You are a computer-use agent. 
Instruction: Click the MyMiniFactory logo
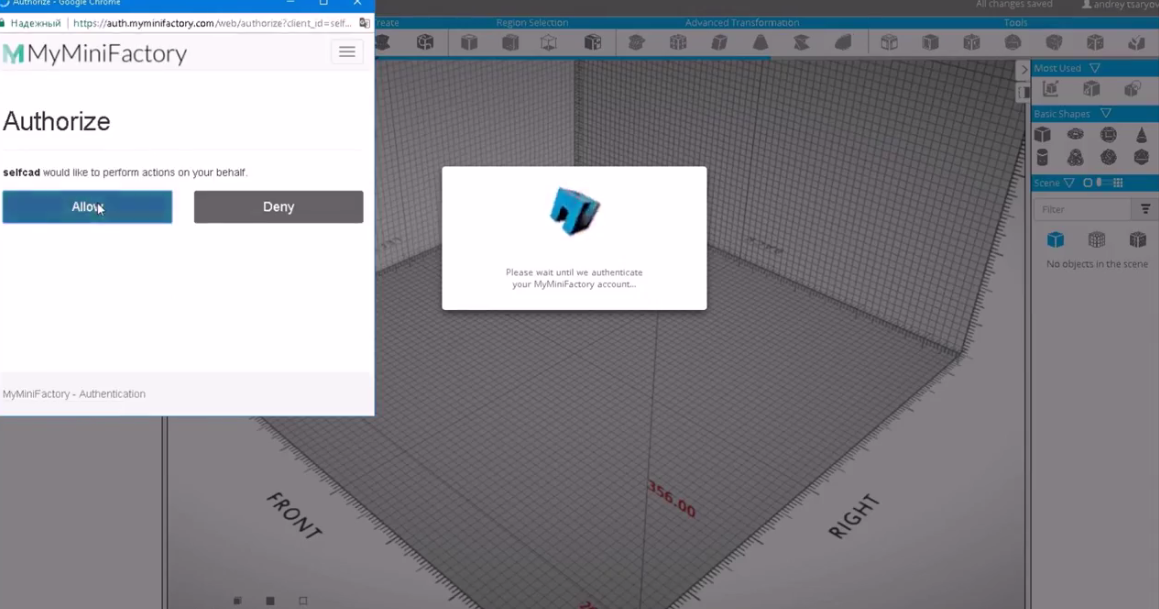click(95, 53)
